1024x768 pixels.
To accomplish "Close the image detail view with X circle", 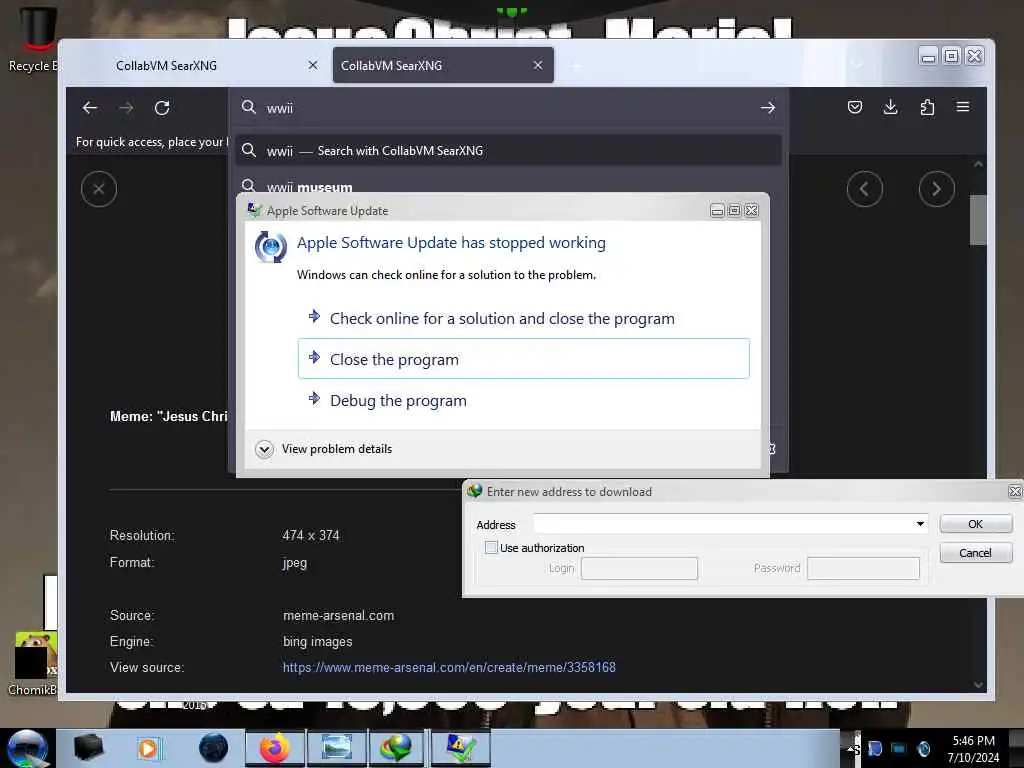I will 99,189.
